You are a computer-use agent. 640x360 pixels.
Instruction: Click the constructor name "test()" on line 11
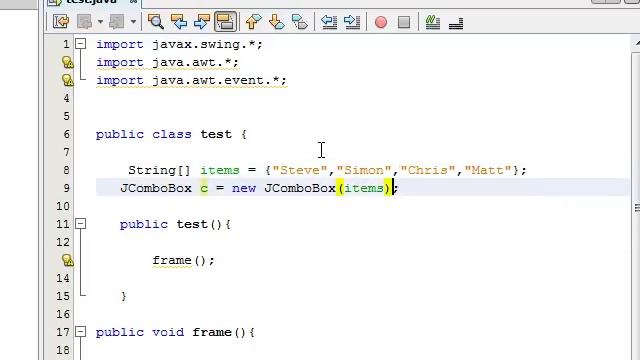pyautogui.click(x=200, y=224)
